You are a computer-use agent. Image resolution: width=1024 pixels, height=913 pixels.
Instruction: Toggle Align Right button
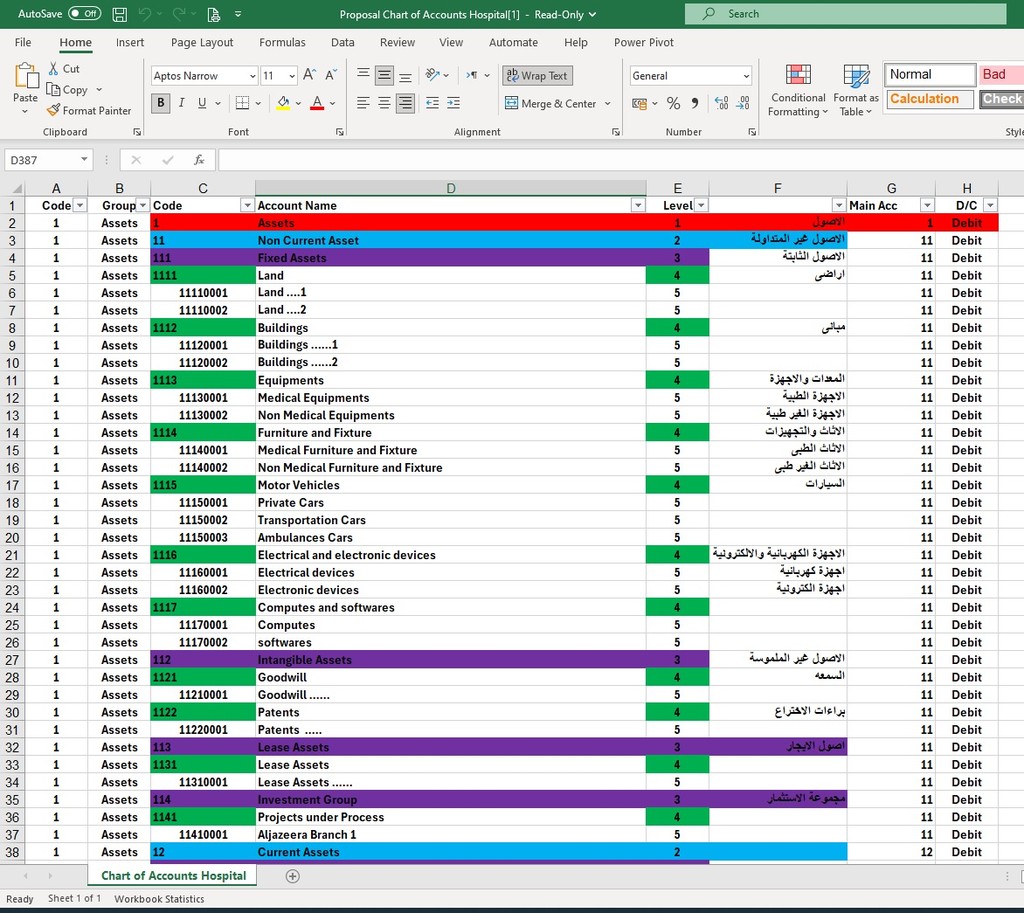(x=406, y=103)
